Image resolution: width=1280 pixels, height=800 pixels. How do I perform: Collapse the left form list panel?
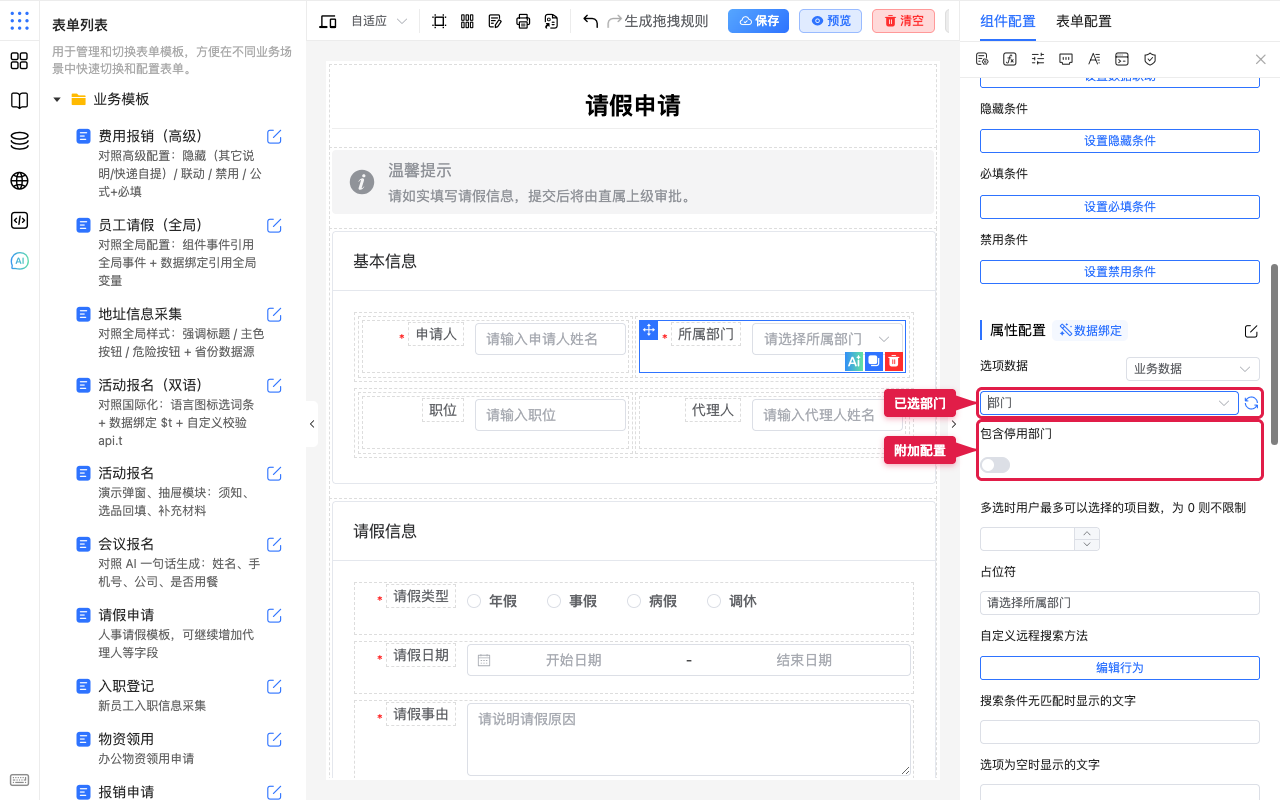click(x=312, y=424)
